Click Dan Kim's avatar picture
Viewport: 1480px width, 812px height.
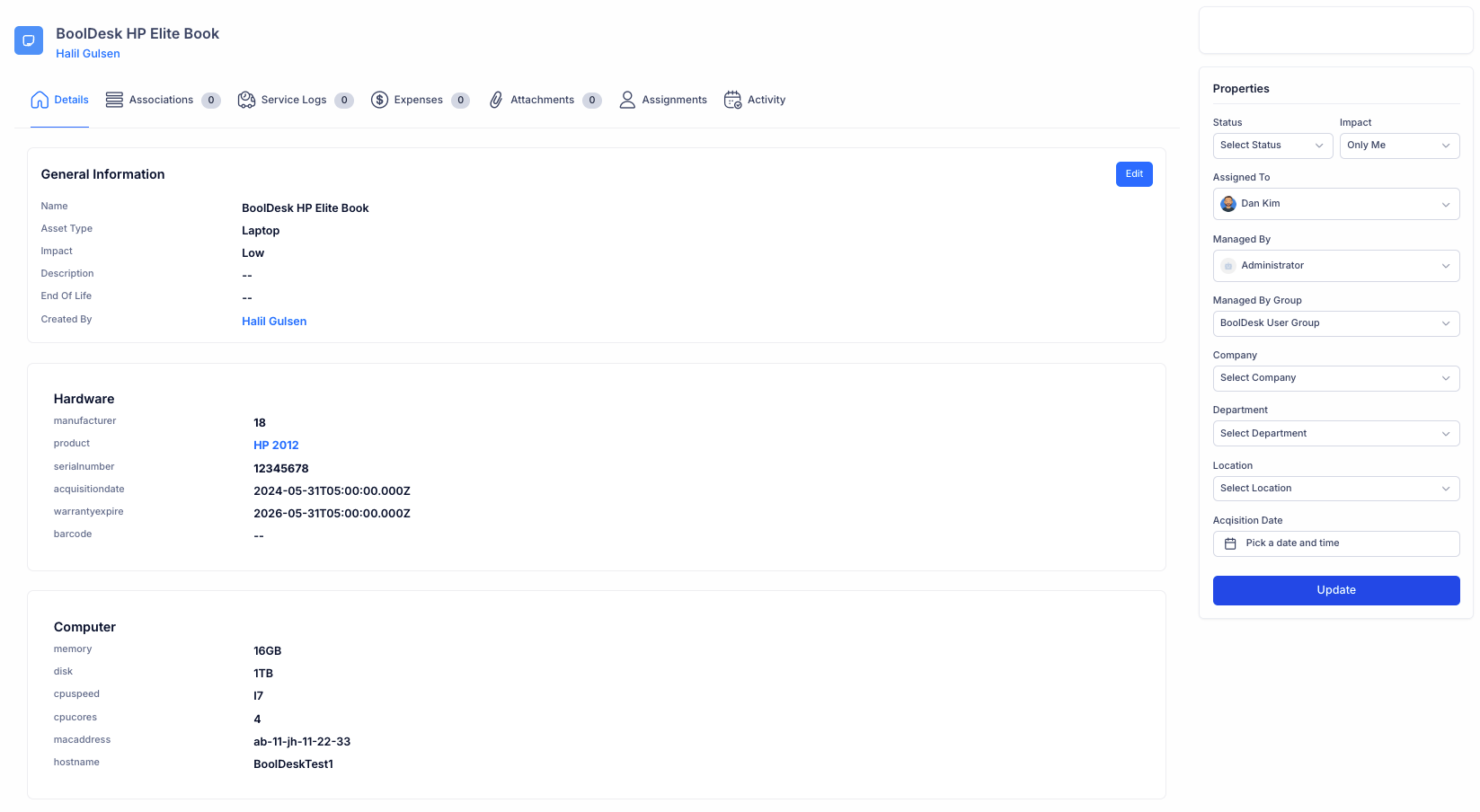click(1228, 204)
